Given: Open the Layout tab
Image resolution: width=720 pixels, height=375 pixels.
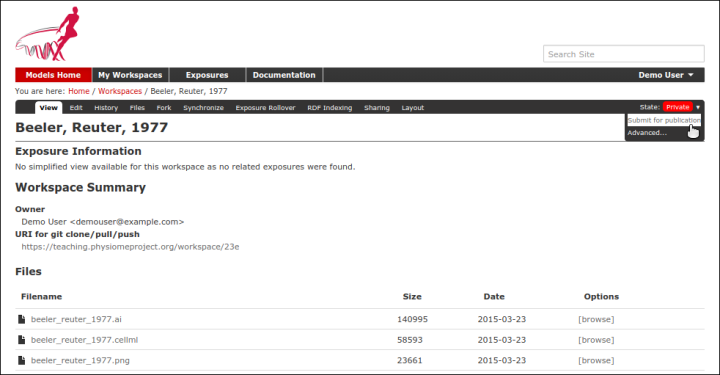Looking at the screenshot, I should tap(413, 108).
